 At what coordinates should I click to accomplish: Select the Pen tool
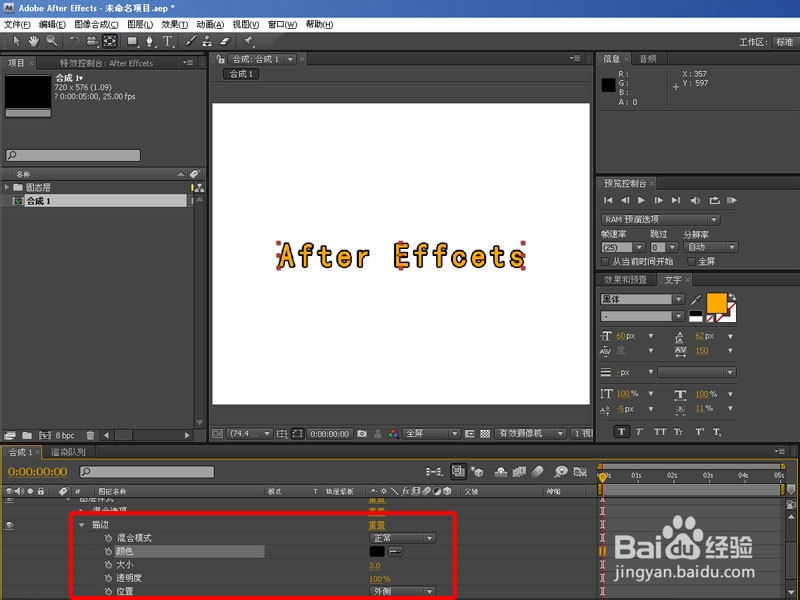click(149, 41)
